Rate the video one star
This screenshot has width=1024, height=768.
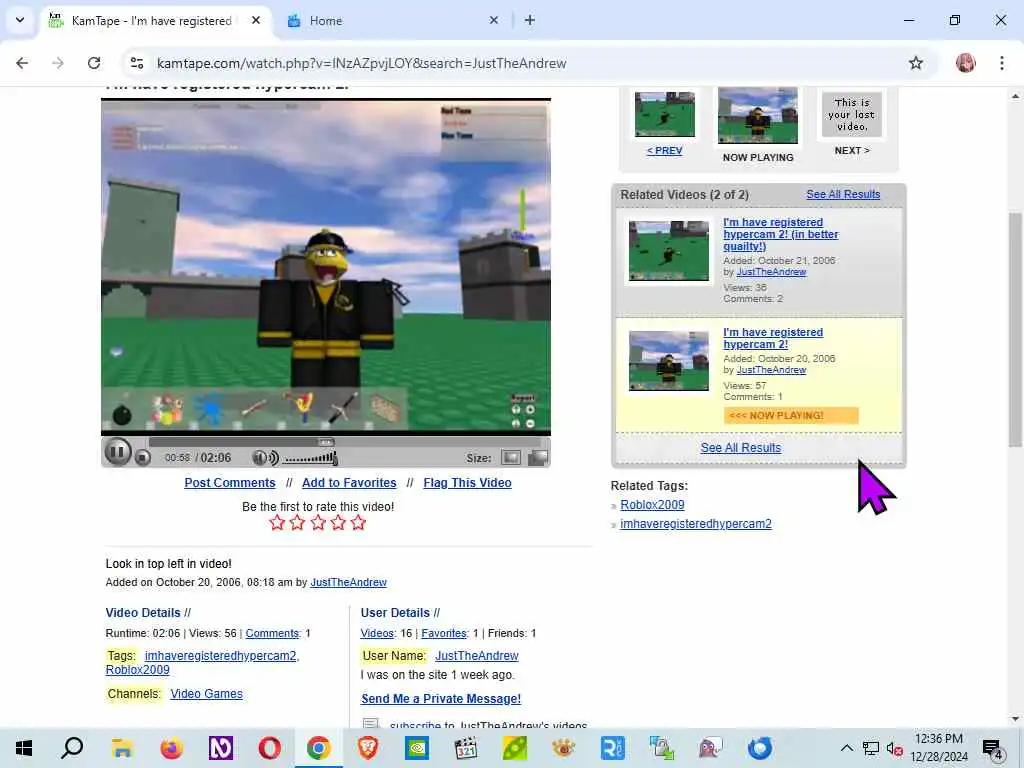pos(277,522)
